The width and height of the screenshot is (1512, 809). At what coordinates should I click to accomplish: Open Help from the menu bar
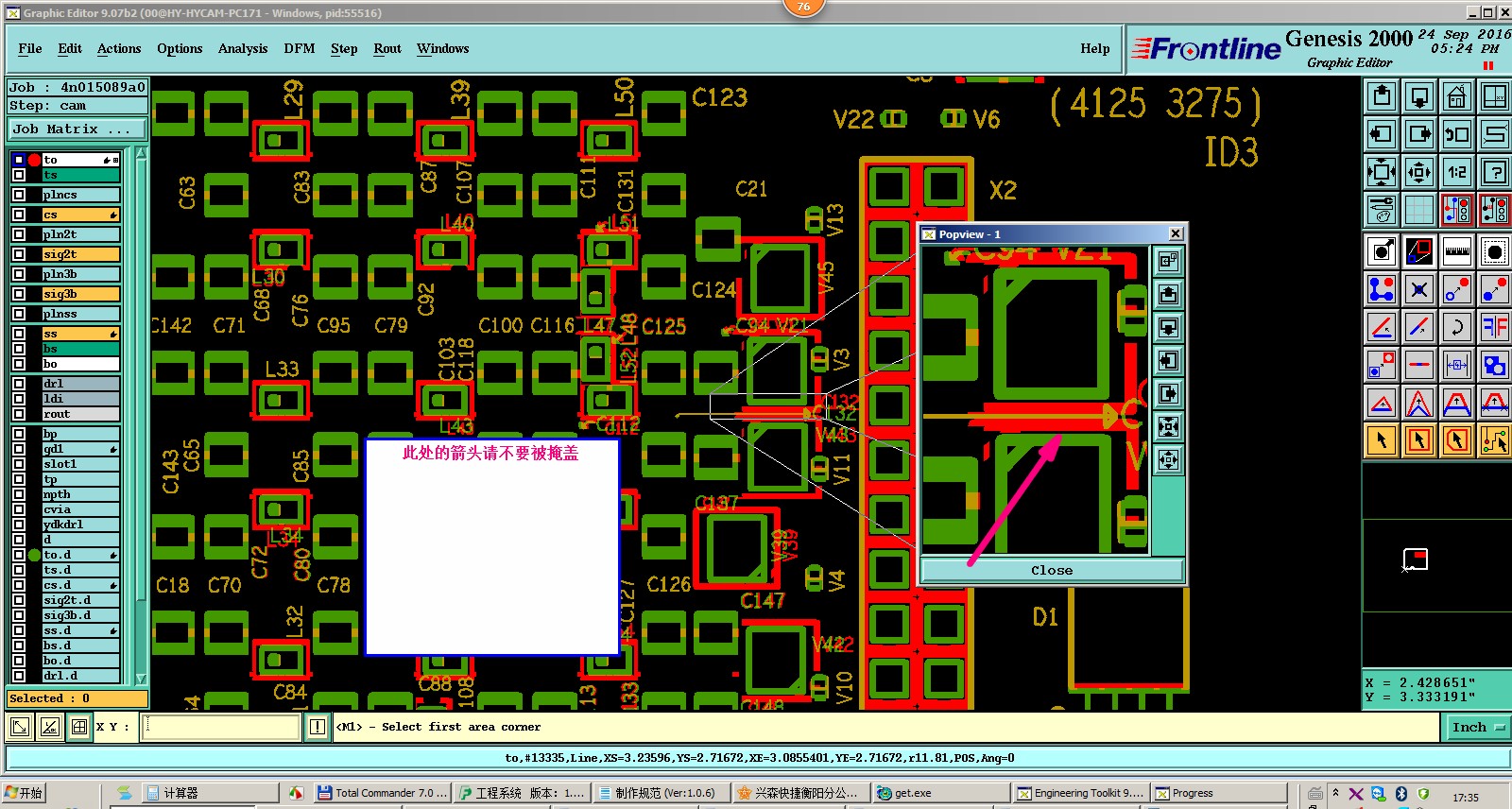point(1095,48)
